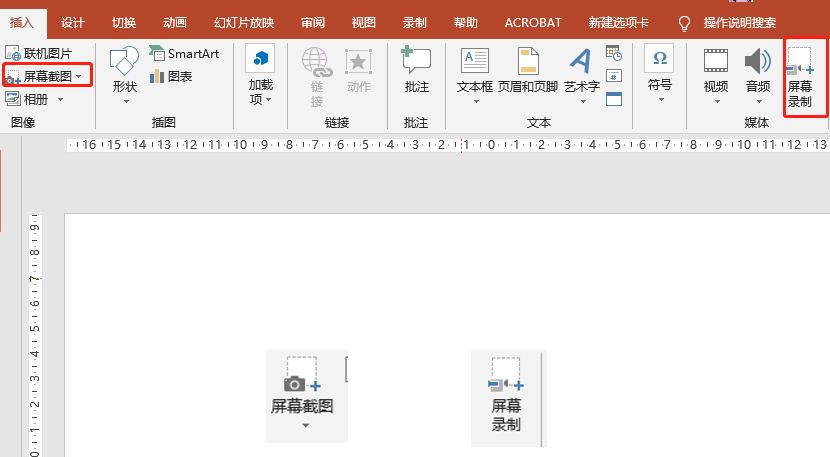Open the 帮助 tab

pos(466,23)
